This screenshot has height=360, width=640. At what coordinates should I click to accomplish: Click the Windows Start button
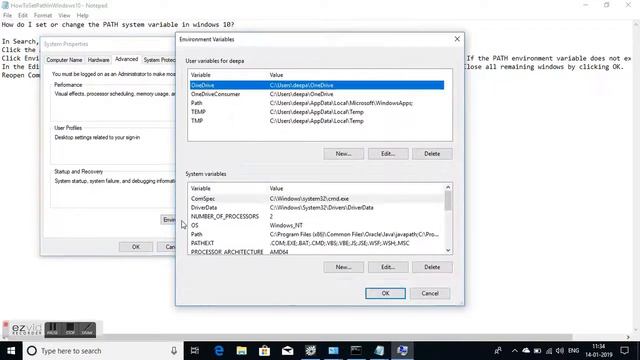coord(11,351)
